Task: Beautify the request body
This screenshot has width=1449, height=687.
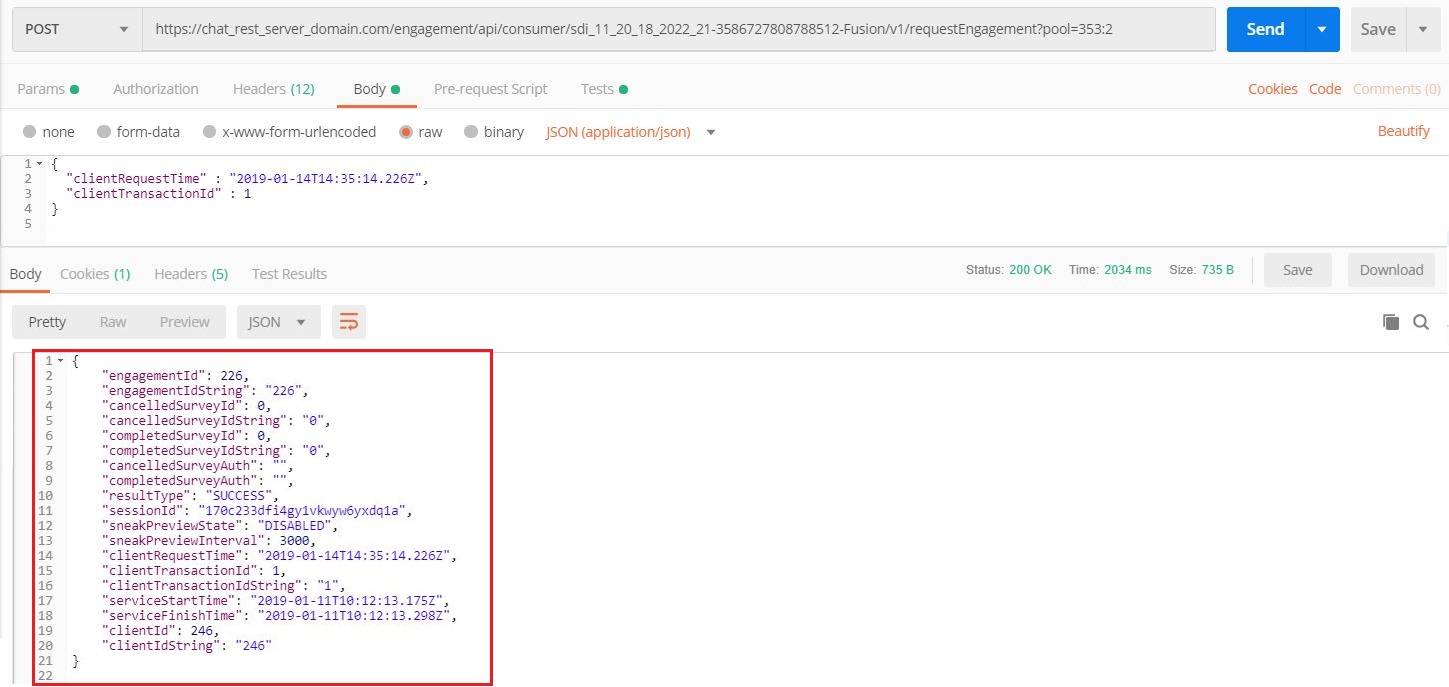Action: point(1404,131)
